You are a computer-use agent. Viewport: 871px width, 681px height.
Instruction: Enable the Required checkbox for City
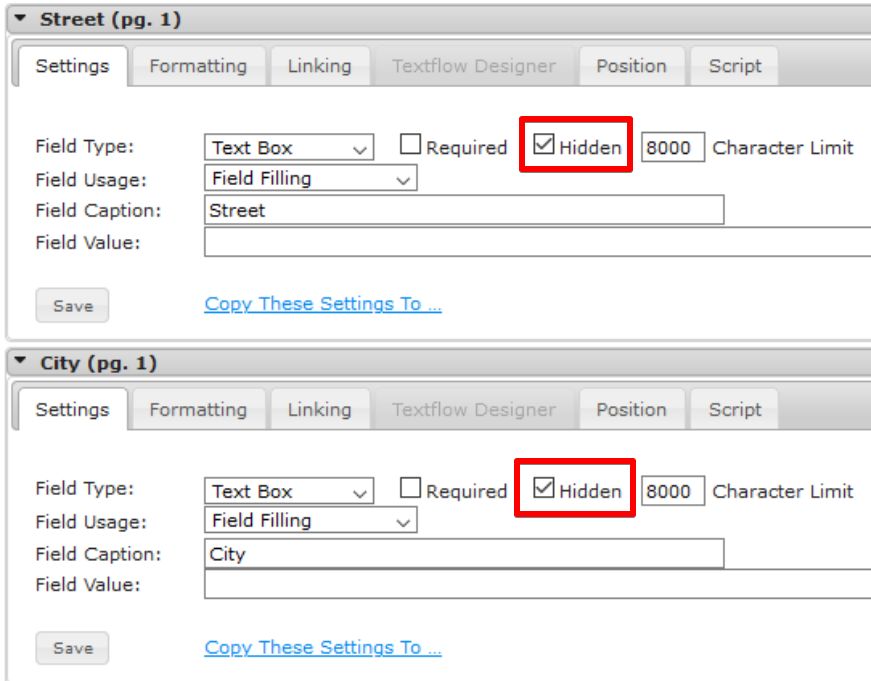pos(410,488)
